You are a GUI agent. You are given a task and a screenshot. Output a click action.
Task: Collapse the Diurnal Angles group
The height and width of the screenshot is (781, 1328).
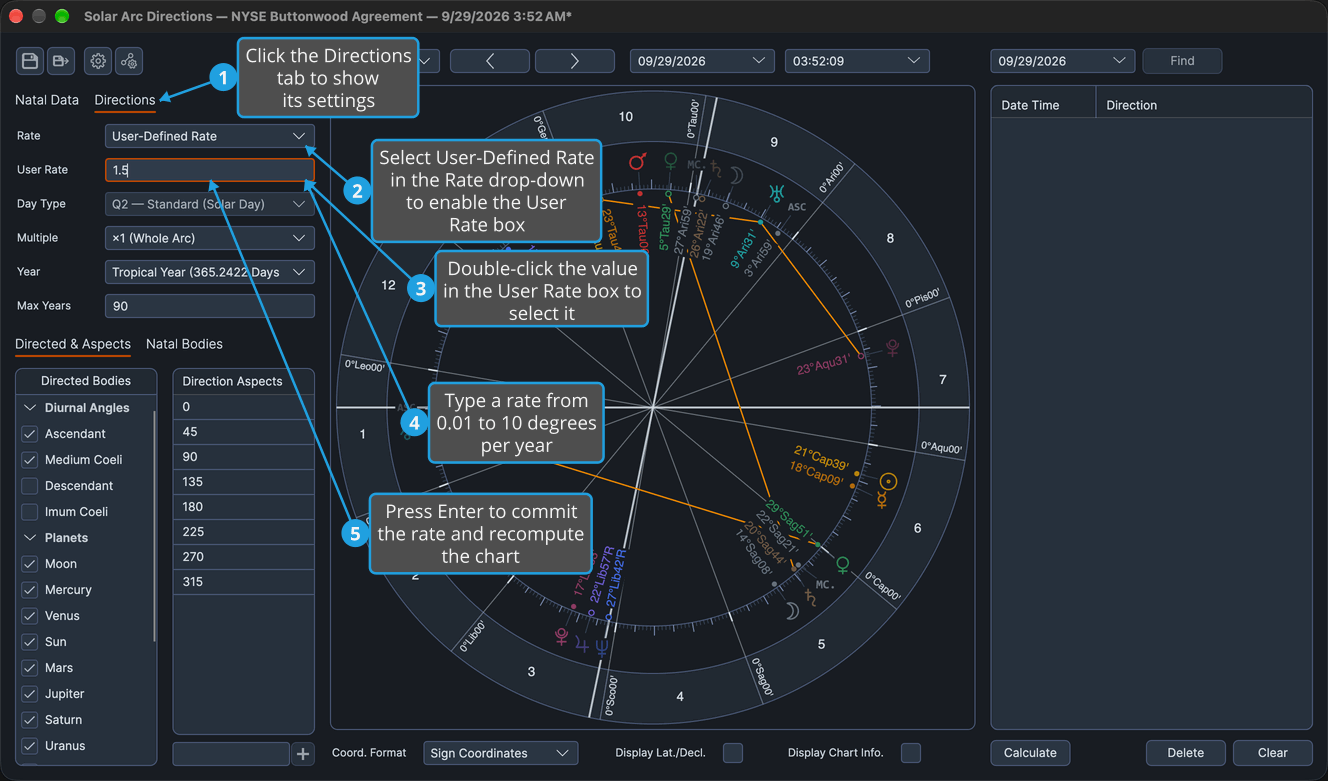click(x=30, y=408)
